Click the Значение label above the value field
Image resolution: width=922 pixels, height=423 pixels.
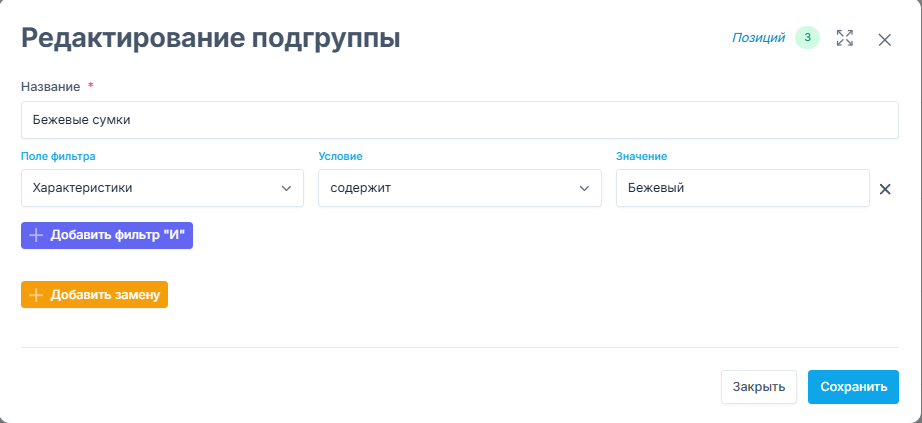click(642, 156)
